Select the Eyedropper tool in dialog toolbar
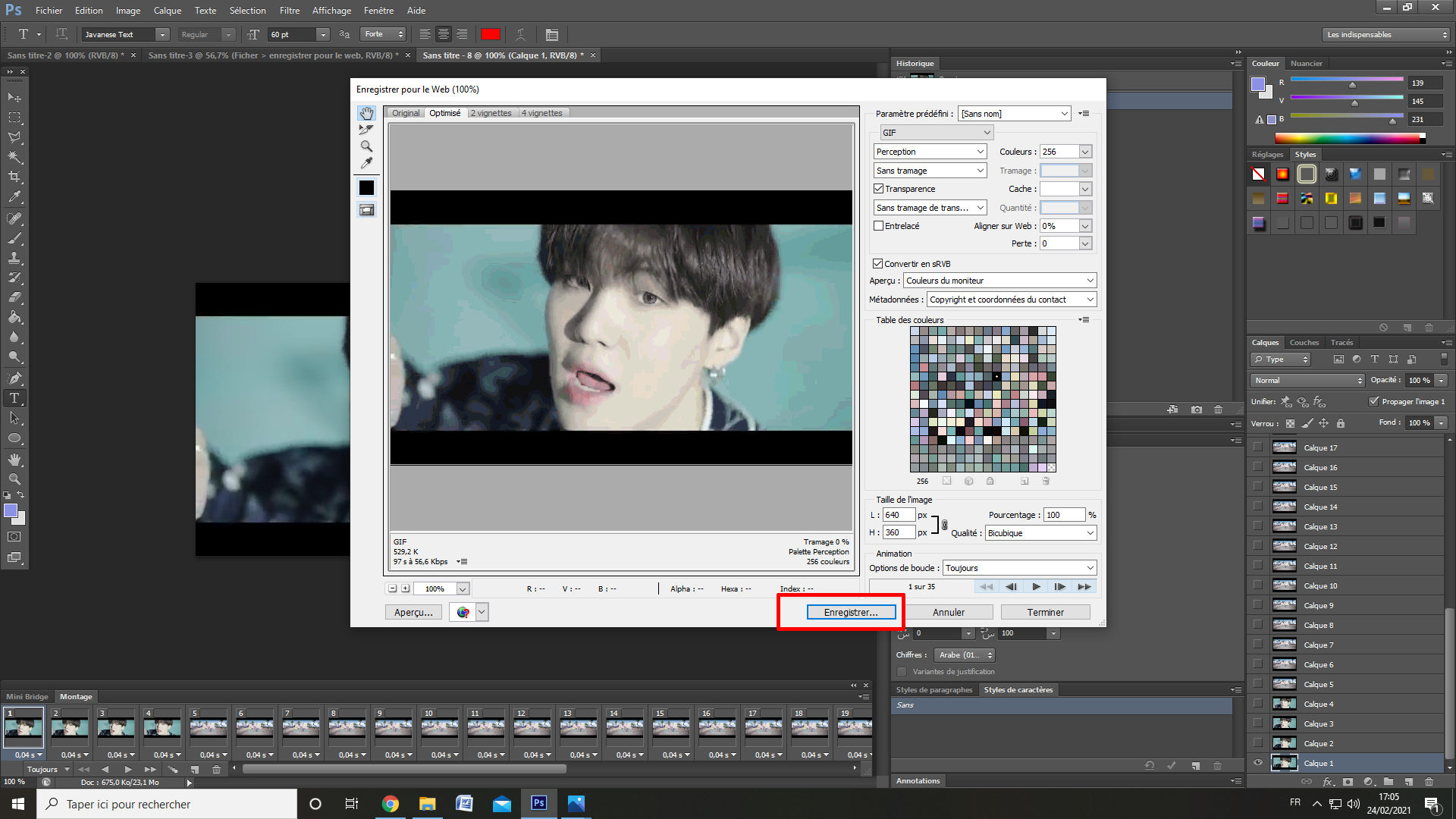Screen dimensions: 1456x819 [366, 163]
